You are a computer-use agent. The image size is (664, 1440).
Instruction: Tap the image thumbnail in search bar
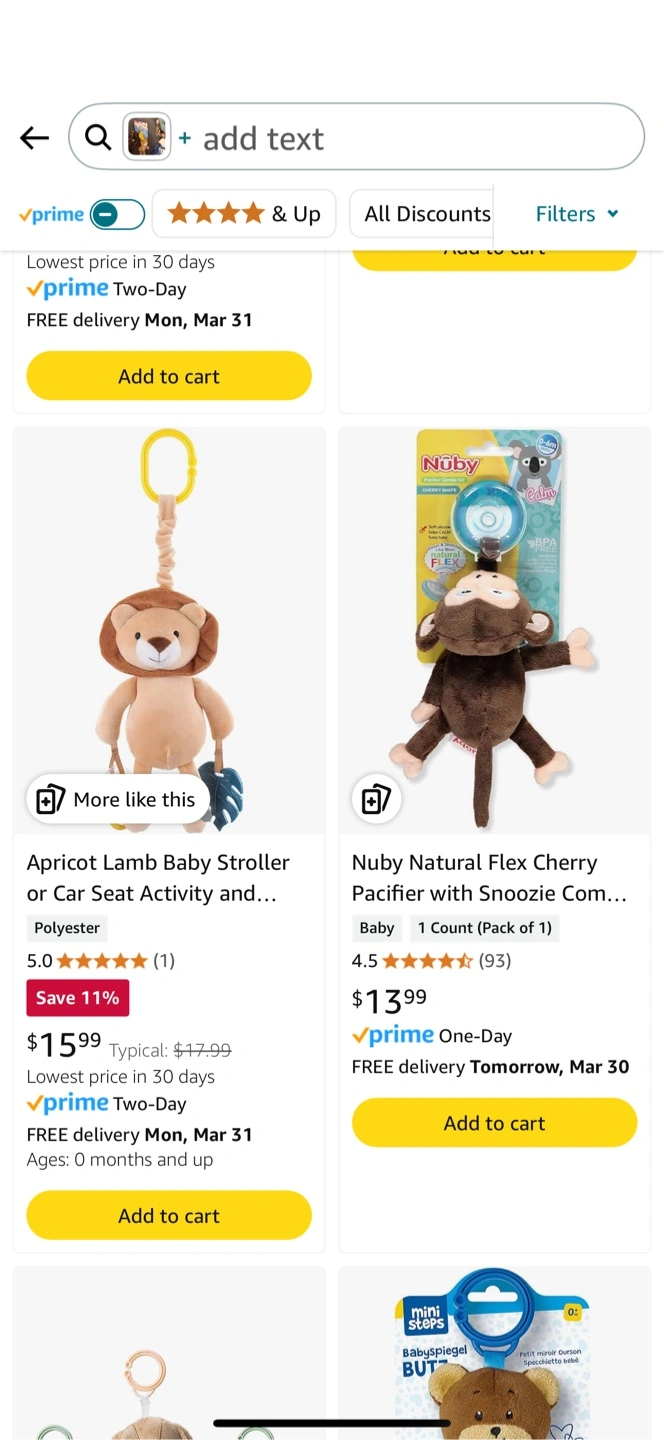pyautogui.click(x=146, y=138)
